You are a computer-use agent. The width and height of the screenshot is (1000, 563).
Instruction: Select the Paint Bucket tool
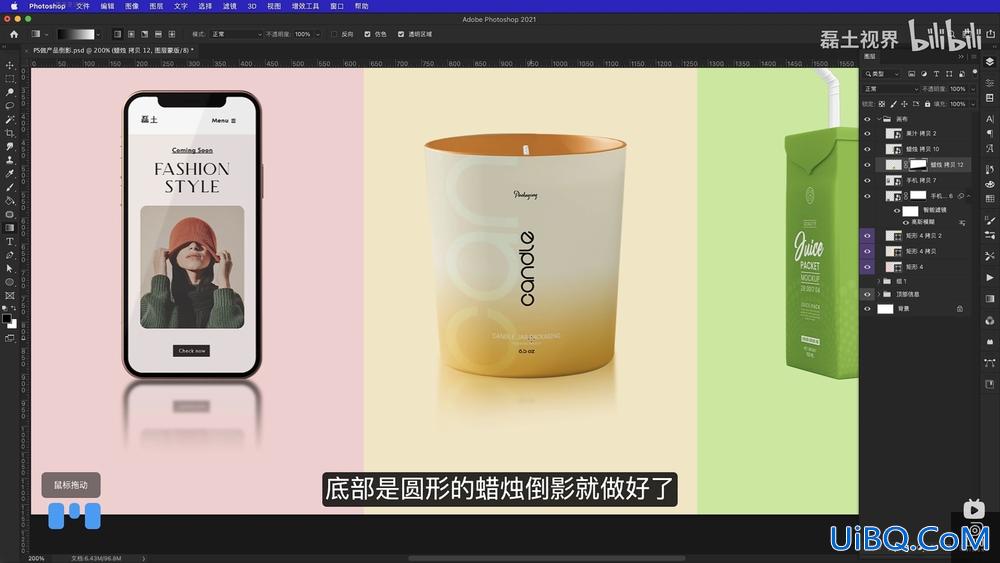click(10, 200)
